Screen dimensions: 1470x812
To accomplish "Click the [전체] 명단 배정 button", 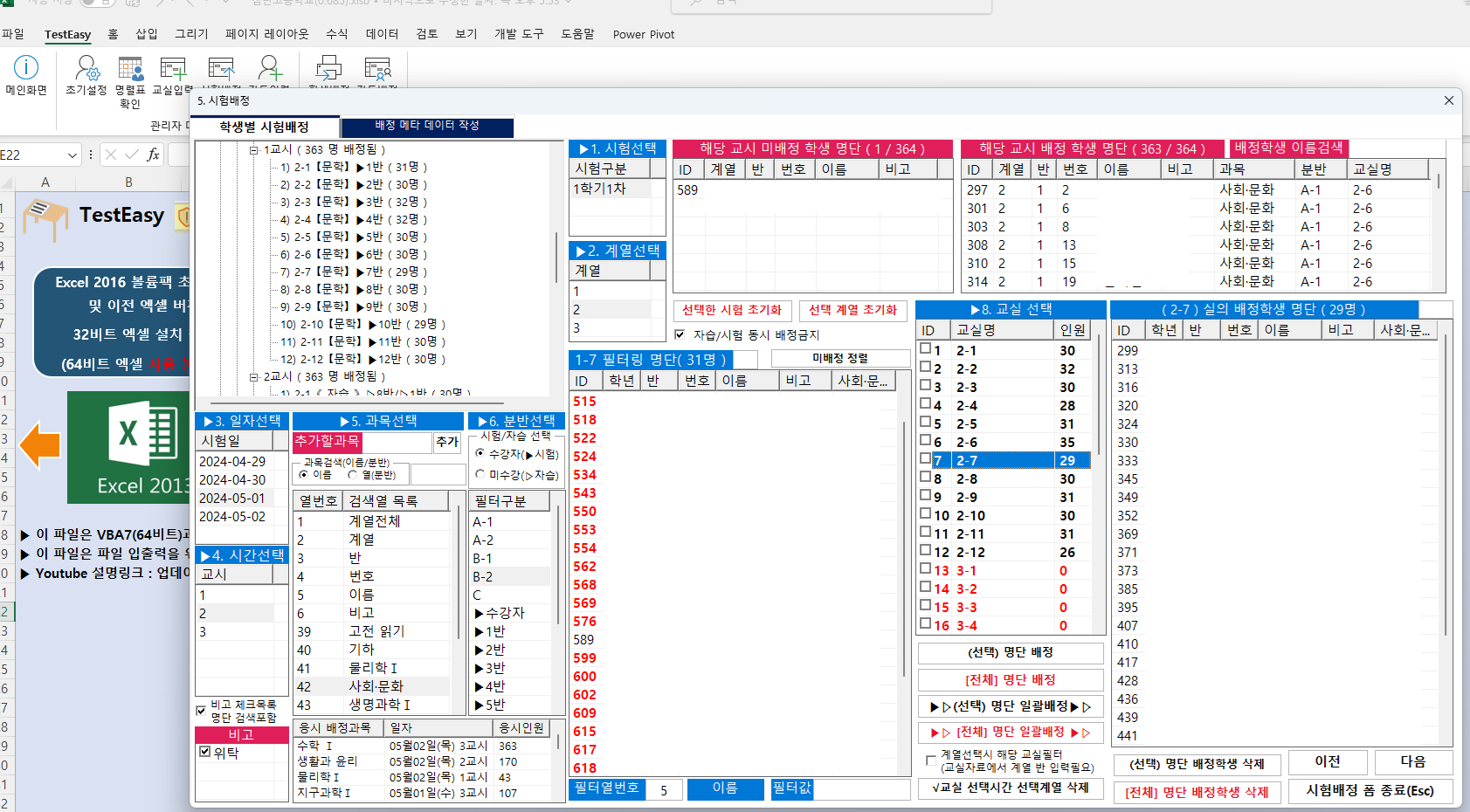I will (x=1010, y=680).
